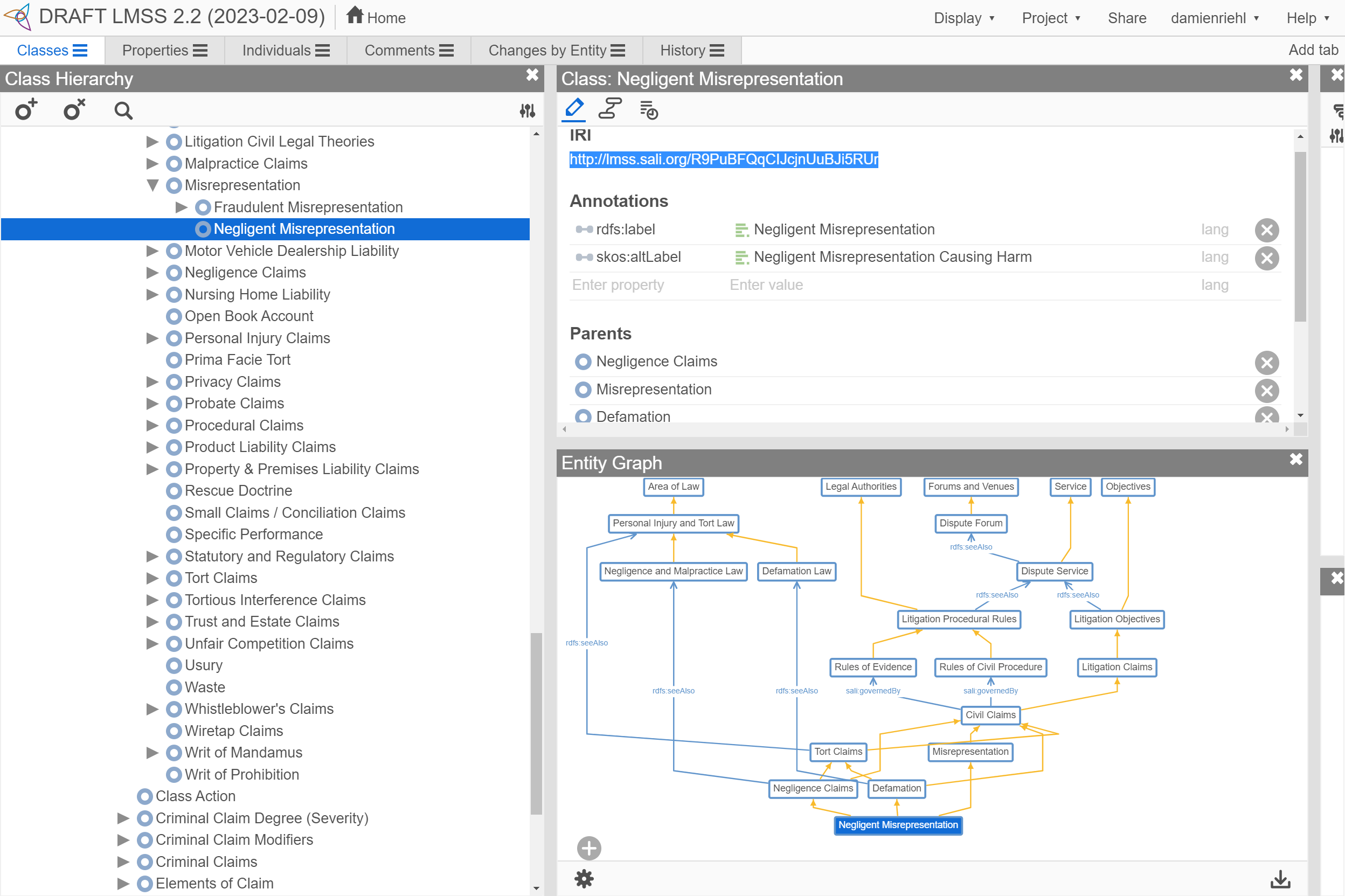Collapse the Misrepresentation tree node

point(152,185)
